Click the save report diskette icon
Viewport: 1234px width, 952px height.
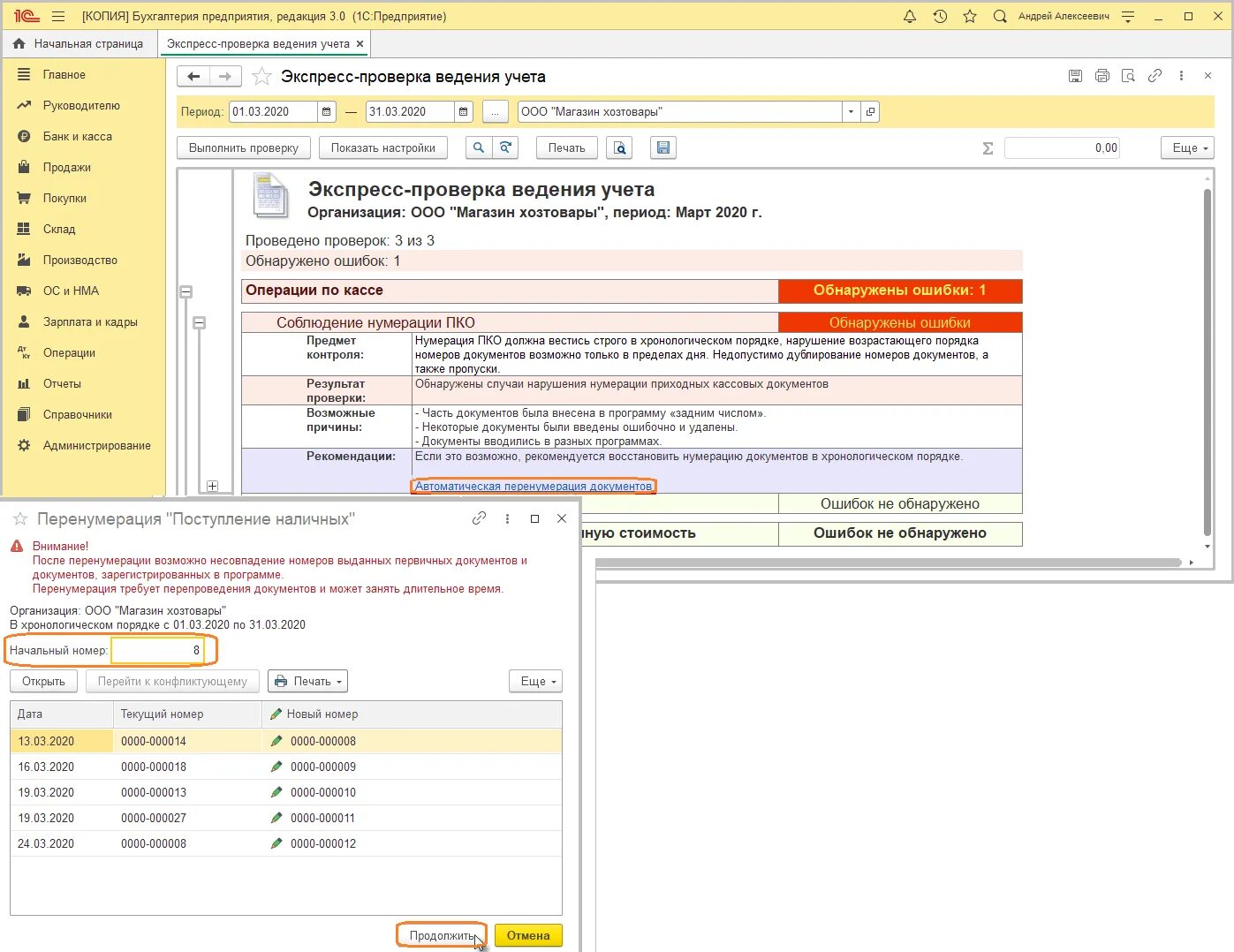[x=663, y=148]
